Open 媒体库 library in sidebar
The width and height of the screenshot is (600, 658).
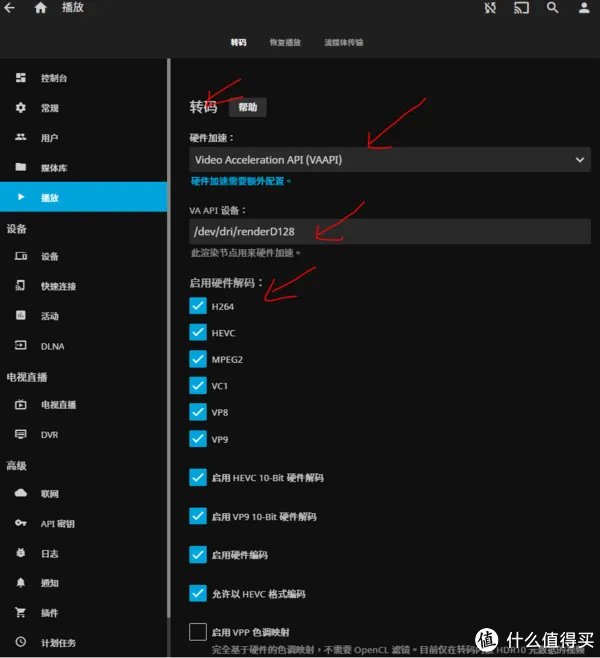pyautogui.click(x=54, y=167)
